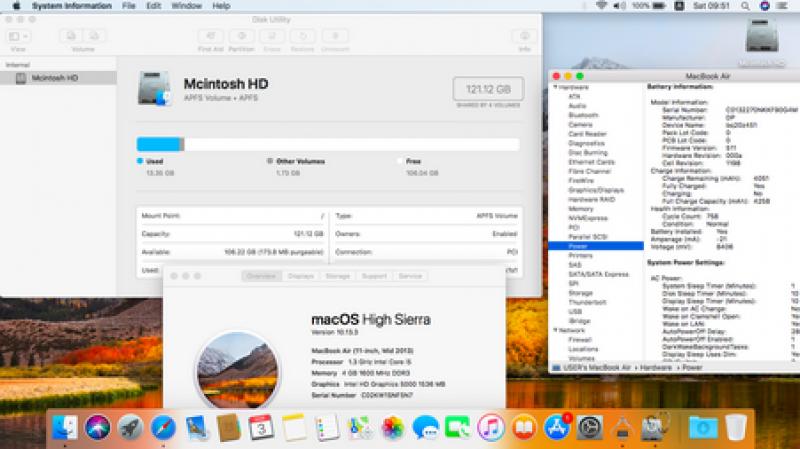Screen dimensions: 800x449
Task: Collapse the Network section in System Information
Action: tap(556, 330)
